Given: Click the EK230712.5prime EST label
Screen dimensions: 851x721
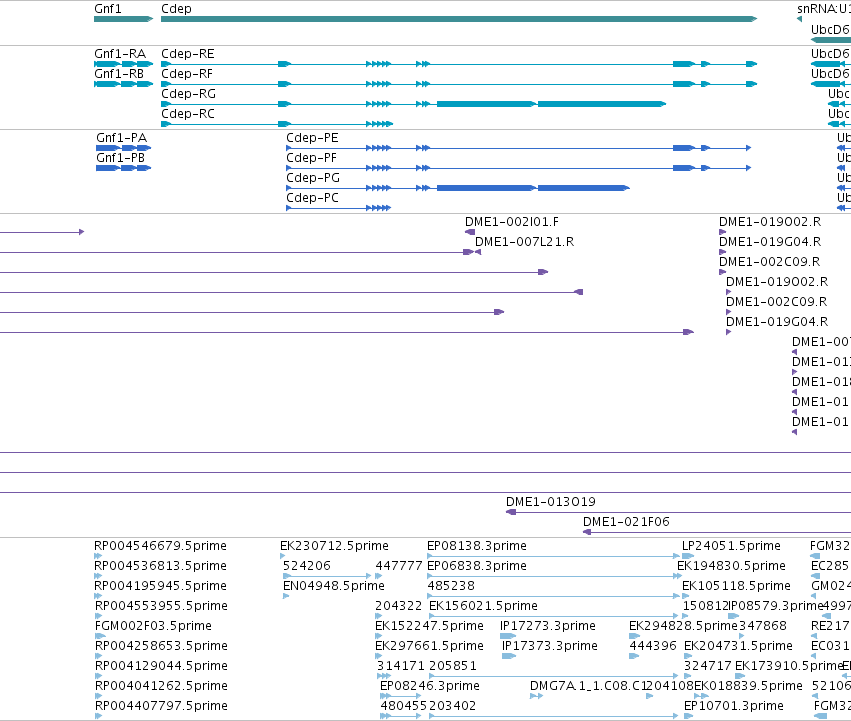Looking at the screenshot, I should pyautogui.click(x=334, y=546).
